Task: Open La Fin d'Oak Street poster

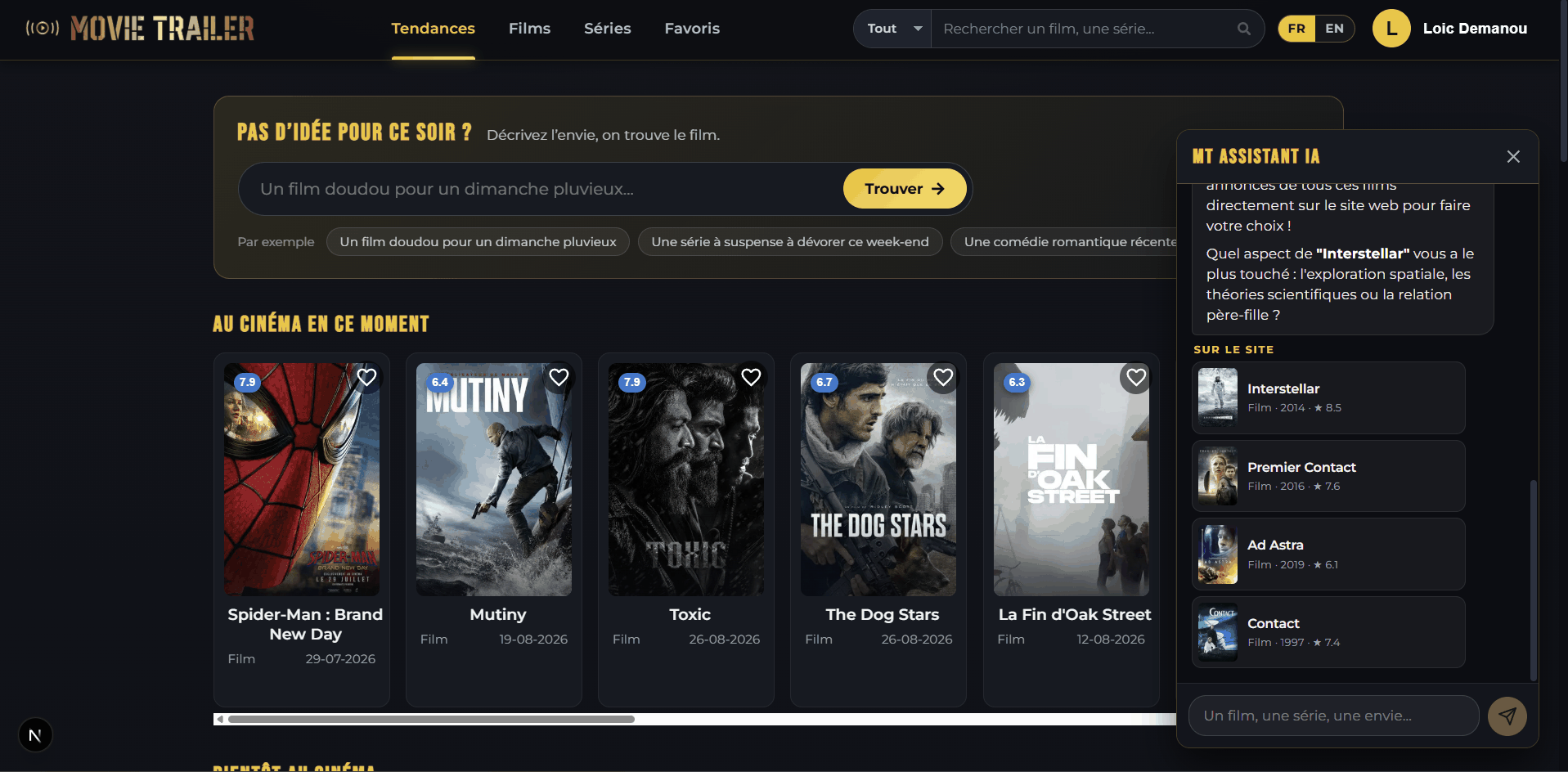Action: [x=1072, y=479]
